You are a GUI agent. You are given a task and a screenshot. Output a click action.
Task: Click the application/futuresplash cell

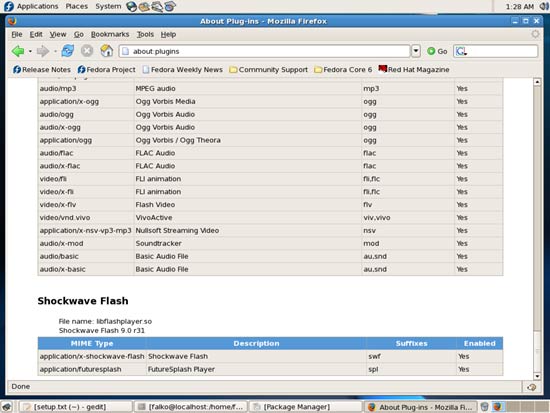pos(92,369)
